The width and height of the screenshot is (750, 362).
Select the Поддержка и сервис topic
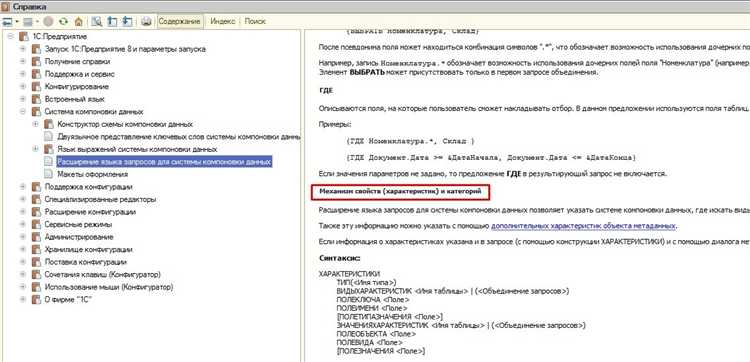tap(79, 74)
